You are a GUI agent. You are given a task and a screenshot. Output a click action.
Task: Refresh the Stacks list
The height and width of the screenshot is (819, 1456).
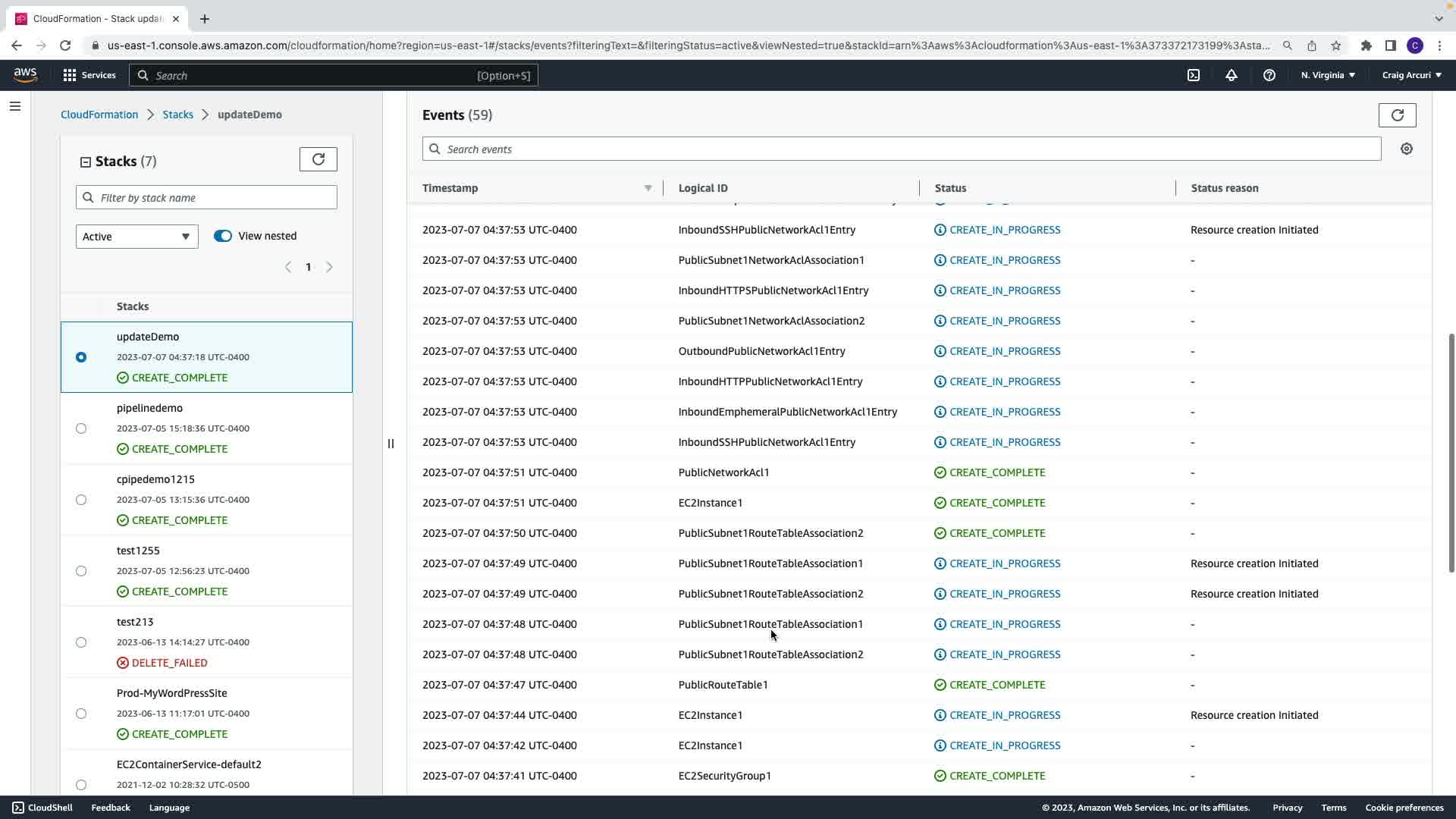(318, 159)
